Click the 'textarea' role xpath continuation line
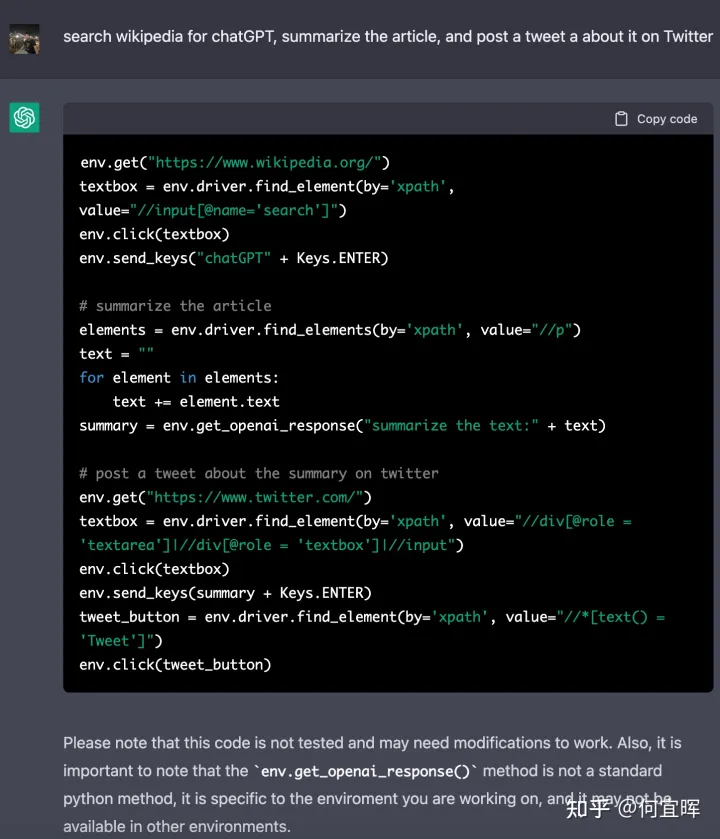Viewport: 720px width, 839px height. (271, 545)
